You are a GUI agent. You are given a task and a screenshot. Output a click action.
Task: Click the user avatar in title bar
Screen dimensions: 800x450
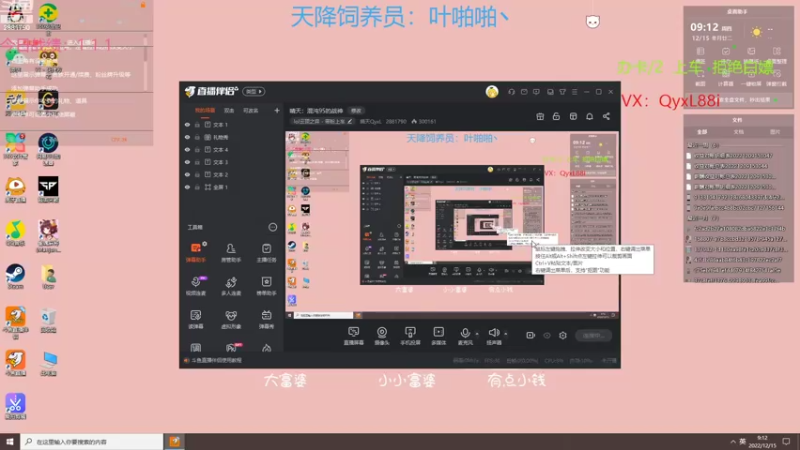point(492,92)
